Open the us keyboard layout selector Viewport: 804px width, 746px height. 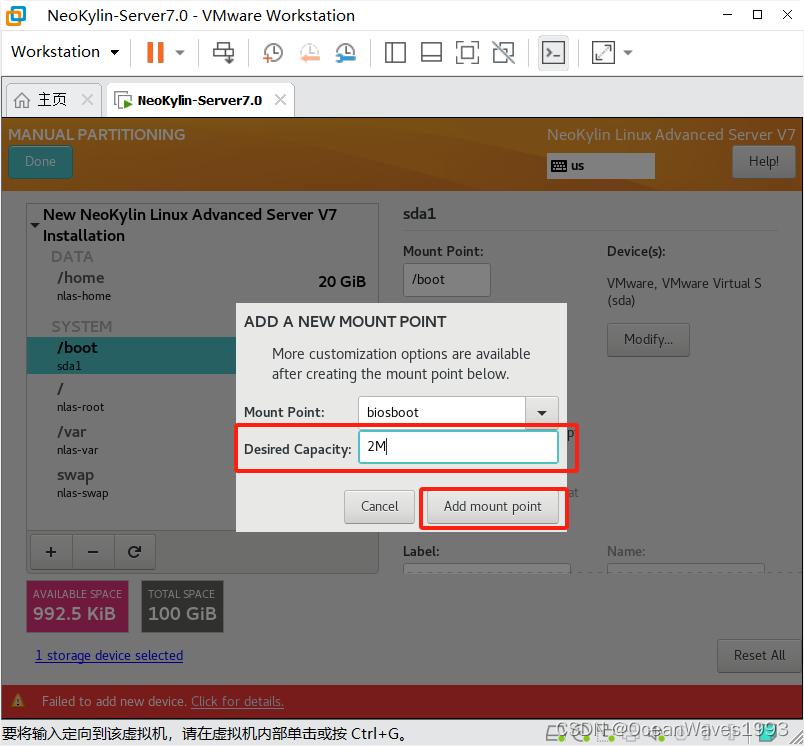[600, 166]
